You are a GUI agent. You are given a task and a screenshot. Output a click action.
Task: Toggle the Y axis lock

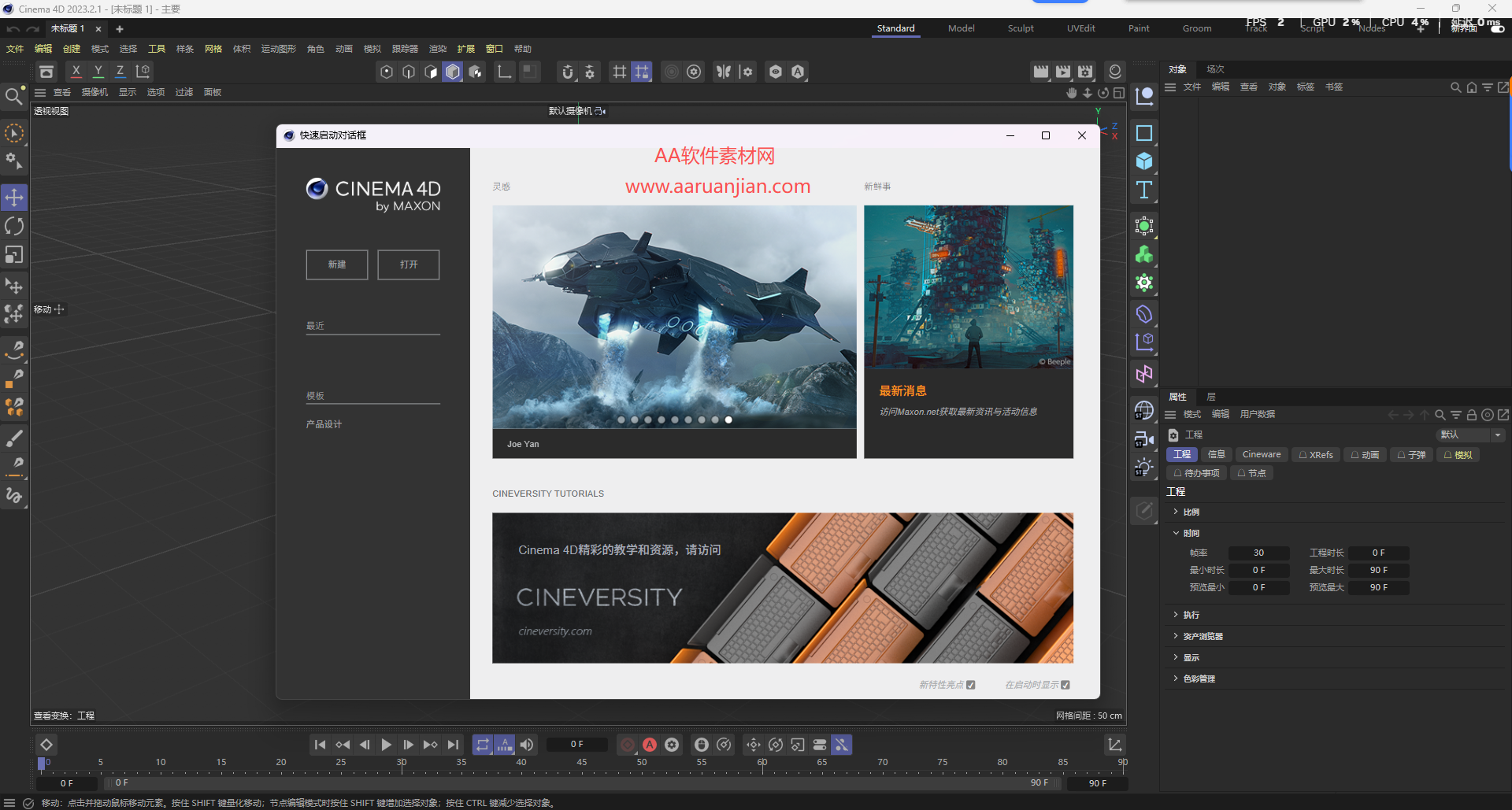98,71
